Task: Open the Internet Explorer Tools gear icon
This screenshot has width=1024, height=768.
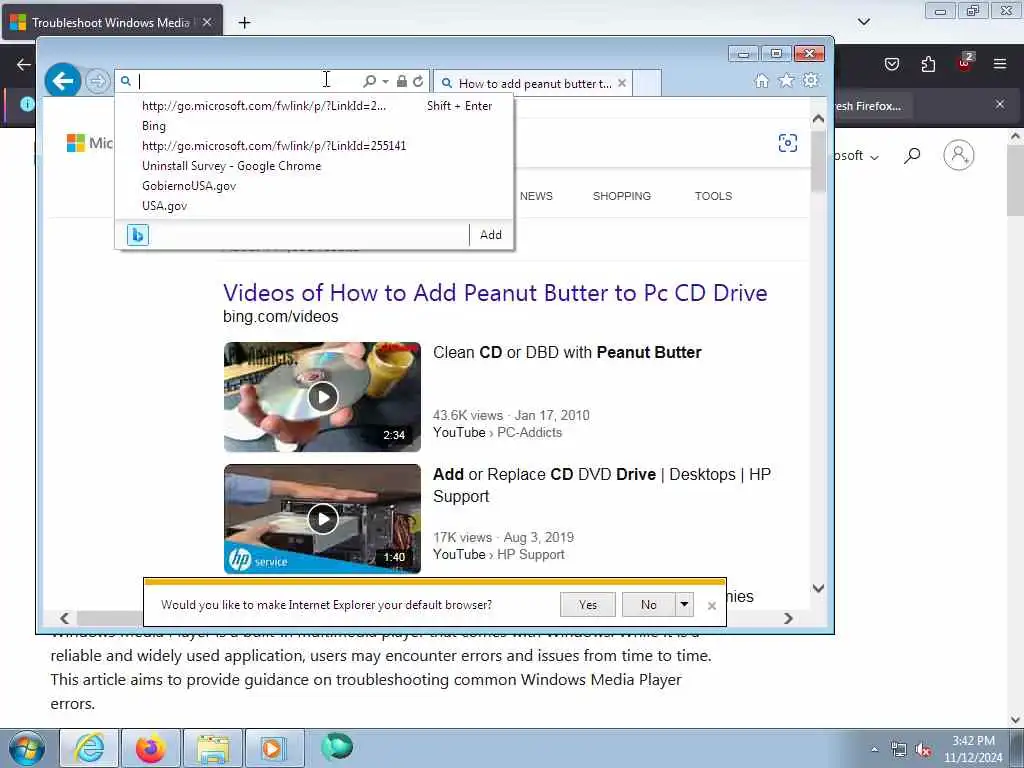Action: [x=810, y=80]
